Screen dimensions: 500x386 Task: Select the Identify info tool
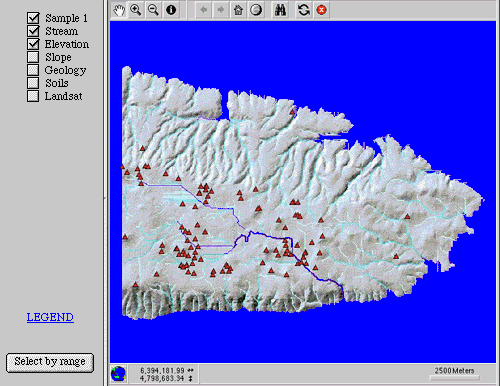coord(171,10)
